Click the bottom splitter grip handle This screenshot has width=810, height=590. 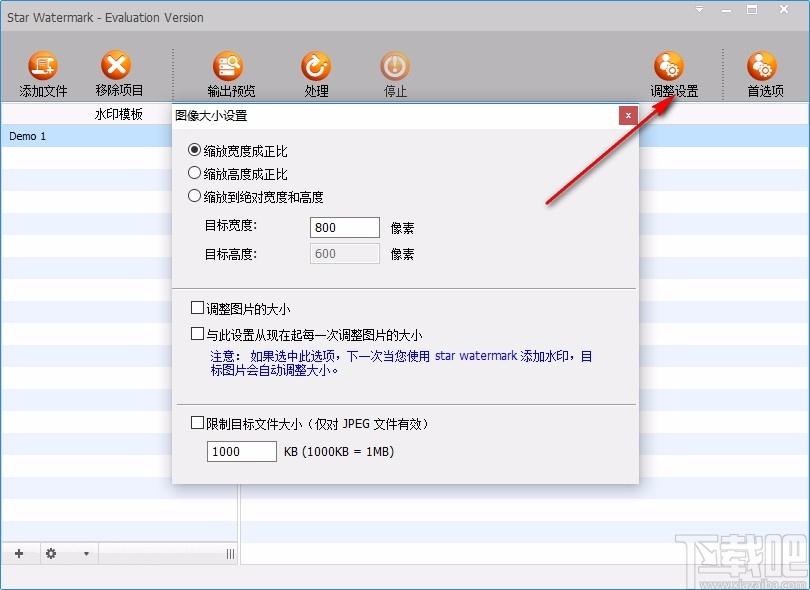[230, 554]
